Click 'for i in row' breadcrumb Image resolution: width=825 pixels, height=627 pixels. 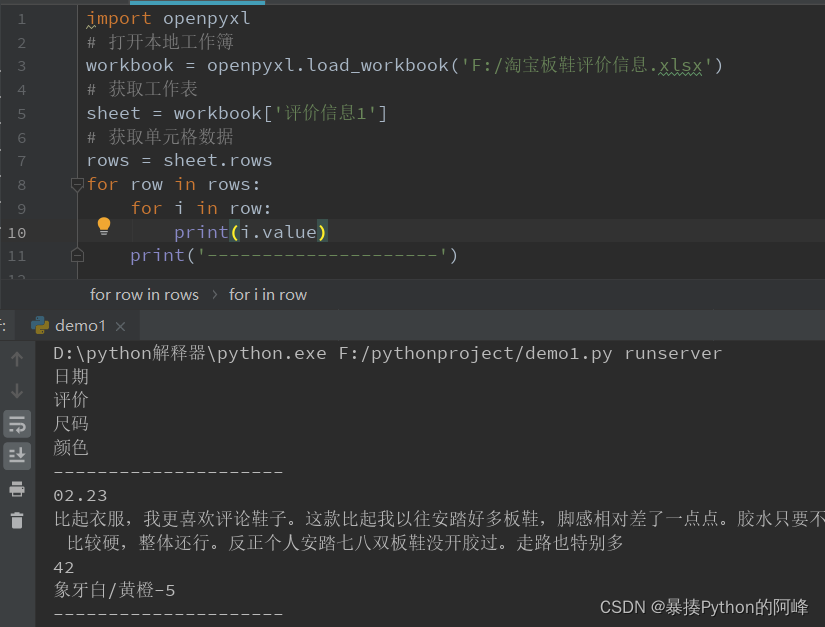(x=268, y=295)
